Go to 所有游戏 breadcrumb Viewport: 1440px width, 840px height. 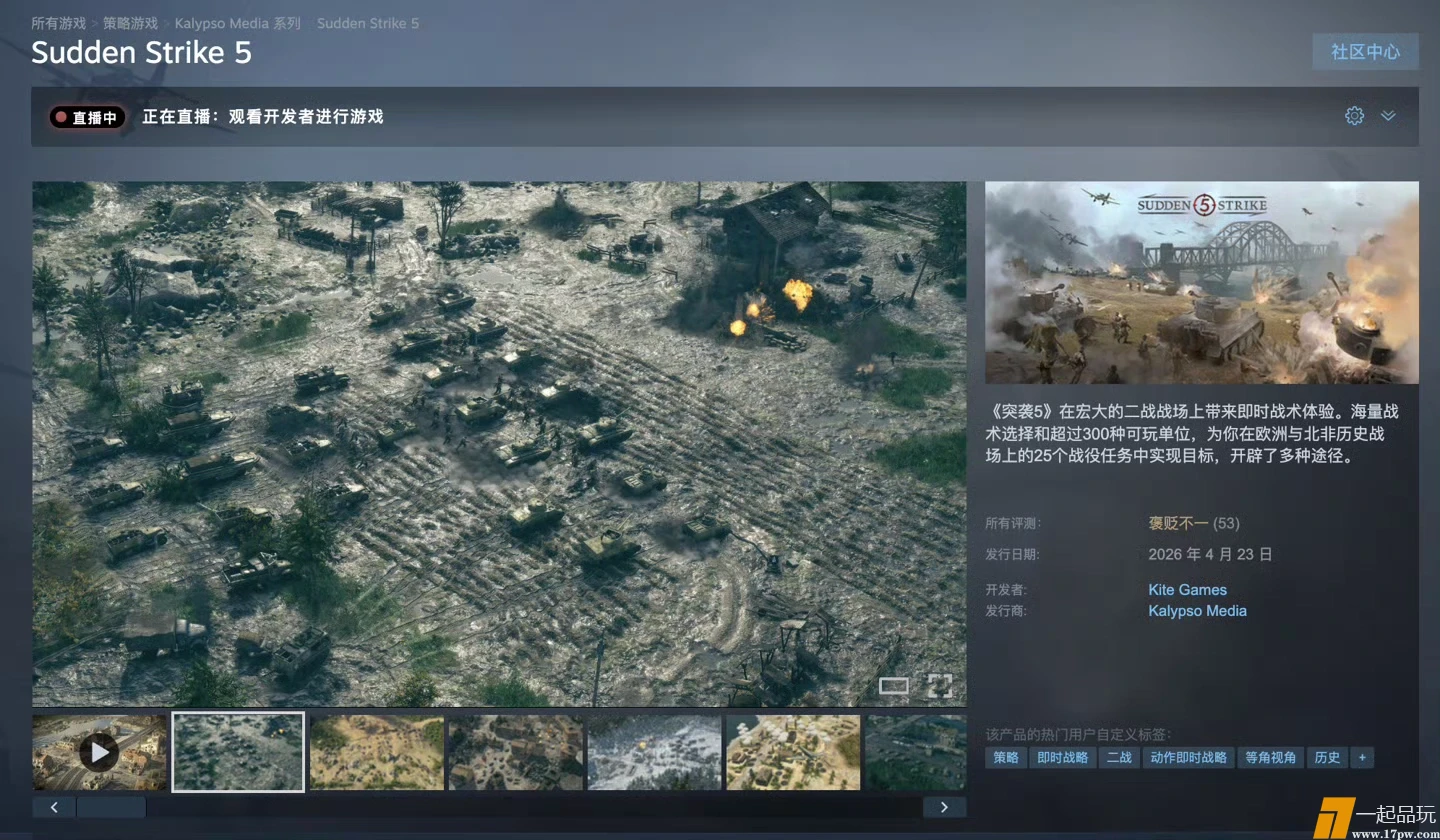[x=58, y=23]
